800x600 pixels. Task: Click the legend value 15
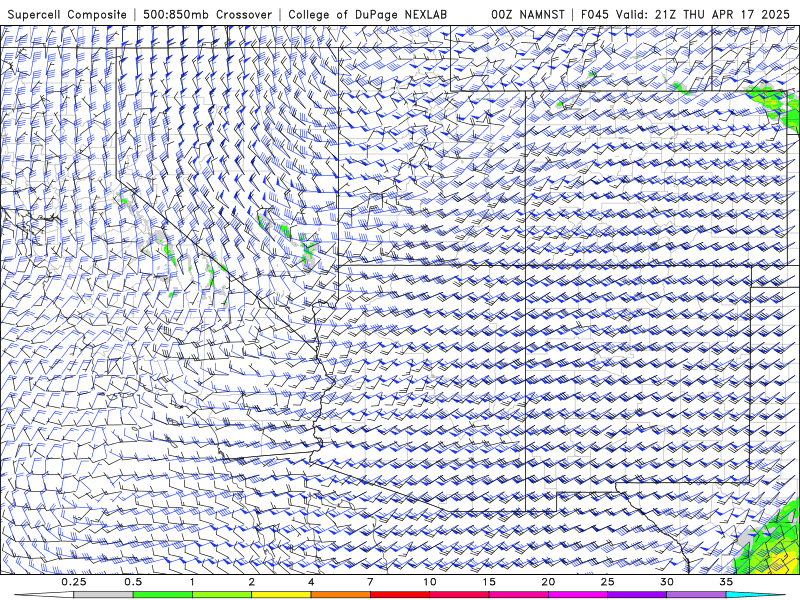[x=489, y=582]
